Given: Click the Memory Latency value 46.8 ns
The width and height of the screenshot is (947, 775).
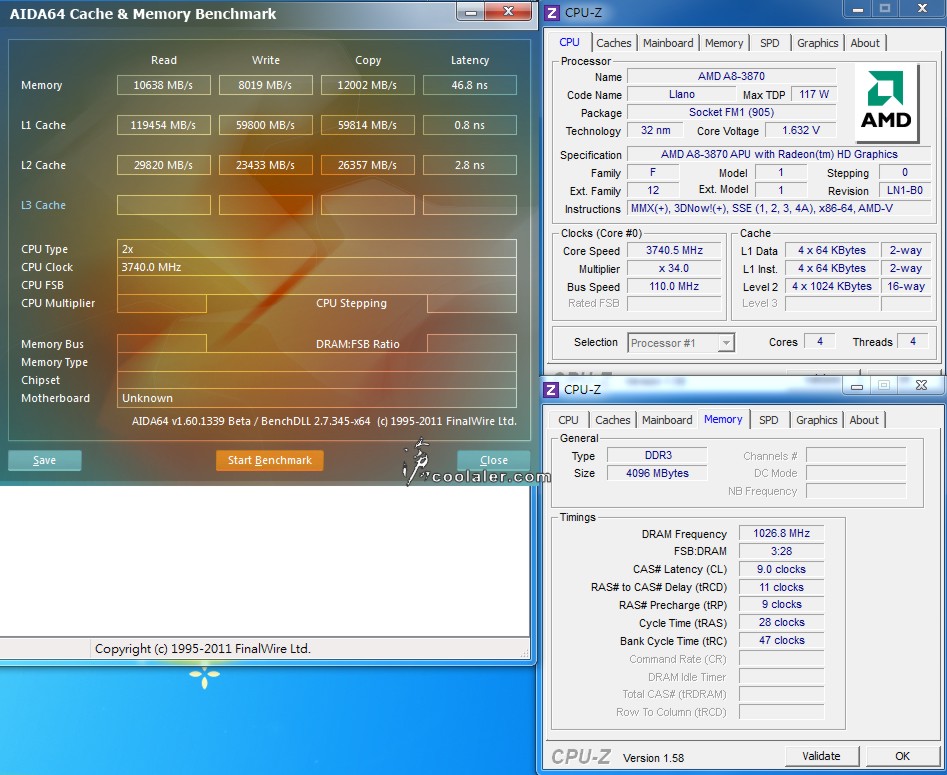Looking at the screenshot, I should click(x=470, y=85).
